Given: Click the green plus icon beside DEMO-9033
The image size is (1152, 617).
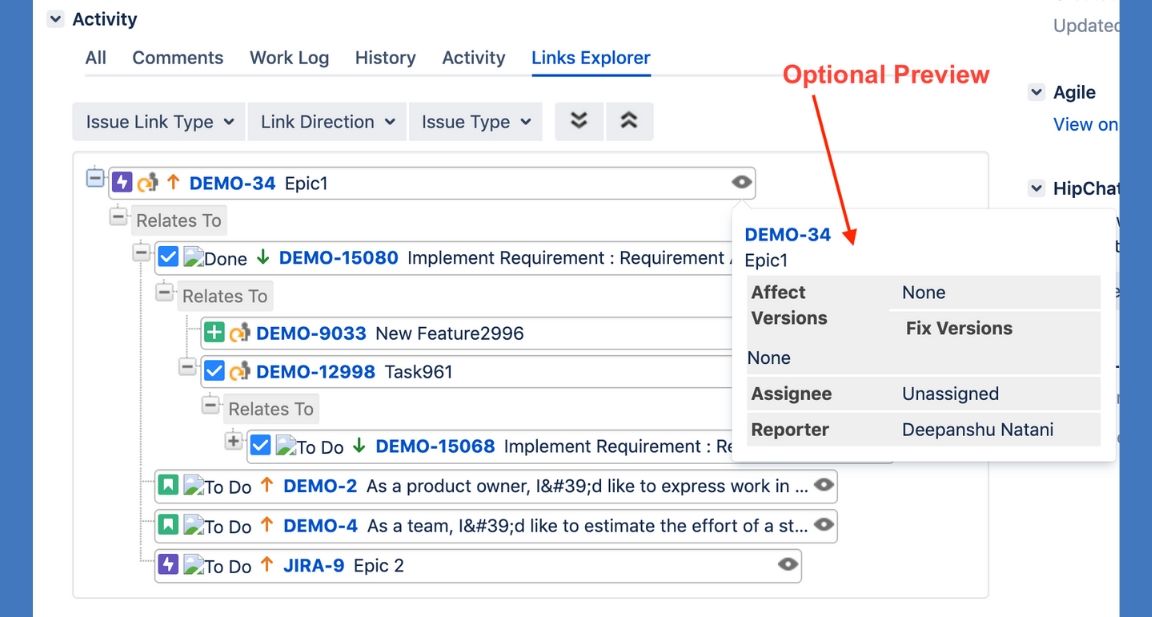Looking at the screenshot, I should pyautogui.click(x=214, y=333).
